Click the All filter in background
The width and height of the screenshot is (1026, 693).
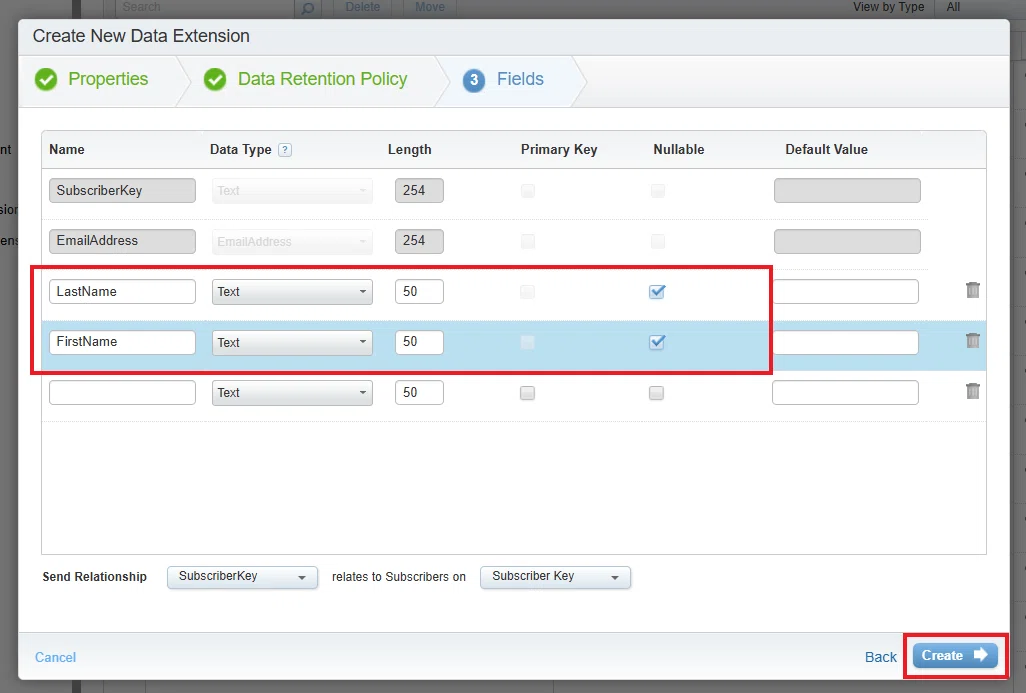point(953,7)
